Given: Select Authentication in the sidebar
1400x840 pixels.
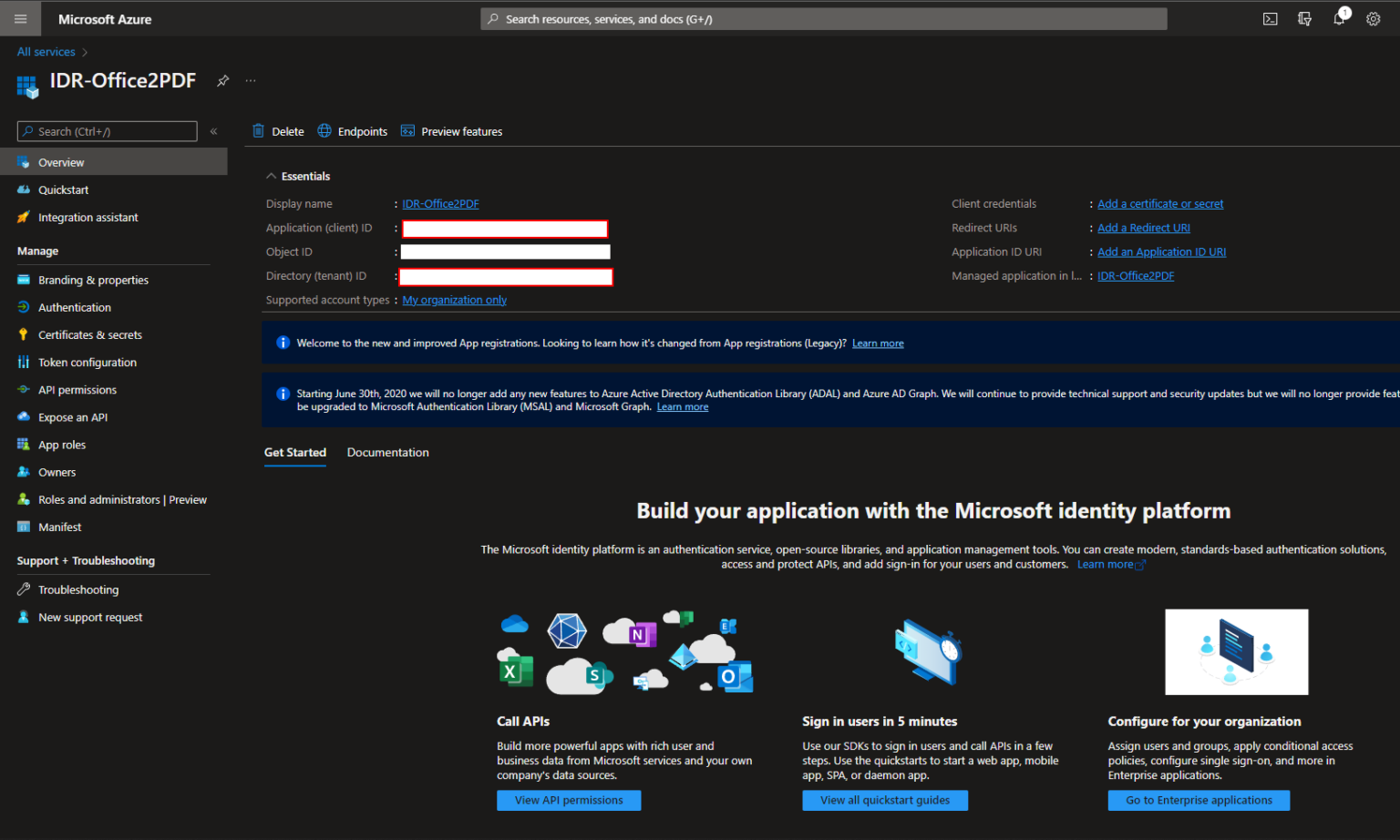Looking at the screenshot, I should pyautogui.click(x=74, y=307).
